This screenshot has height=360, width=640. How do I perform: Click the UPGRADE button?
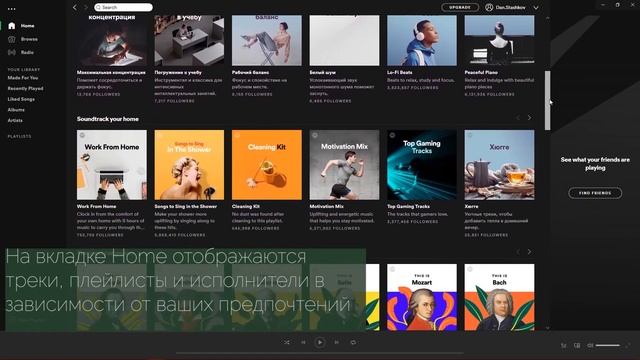(460, 7)
